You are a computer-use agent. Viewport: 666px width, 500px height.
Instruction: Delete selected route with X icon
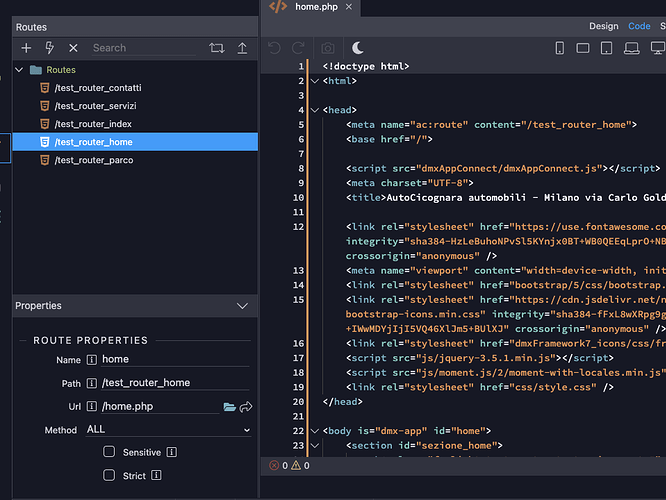pyautogui.click(x=73, y=48)
